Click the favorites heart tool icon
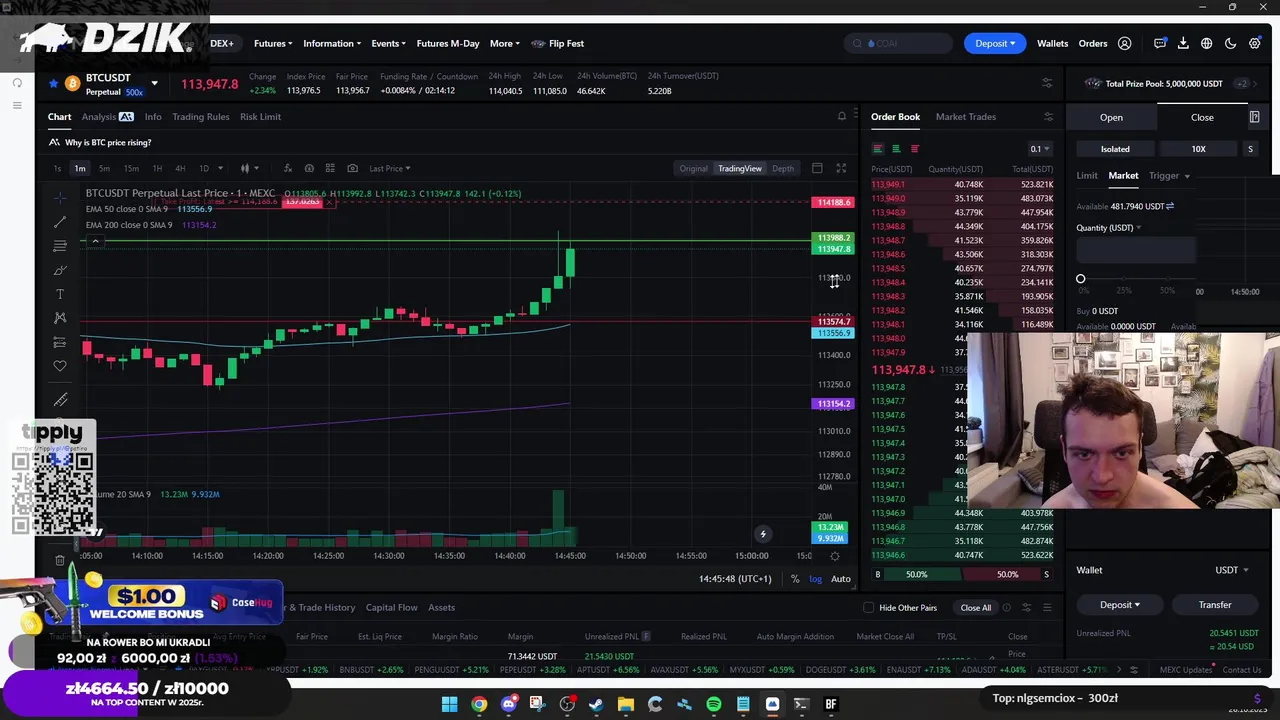 point(60,366)
